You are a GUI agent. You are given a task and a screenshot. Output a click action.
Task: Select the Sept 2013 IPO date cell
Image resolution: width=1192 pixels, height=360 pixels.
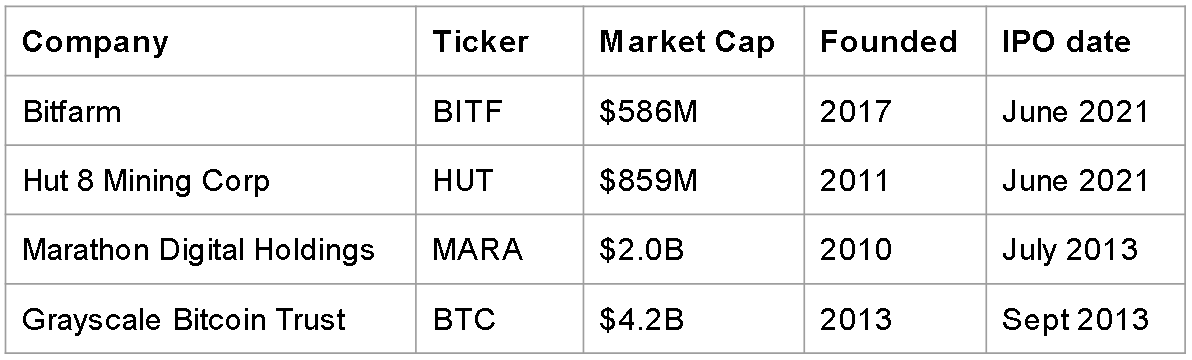pyautogui.click(x=1086, y=318)
